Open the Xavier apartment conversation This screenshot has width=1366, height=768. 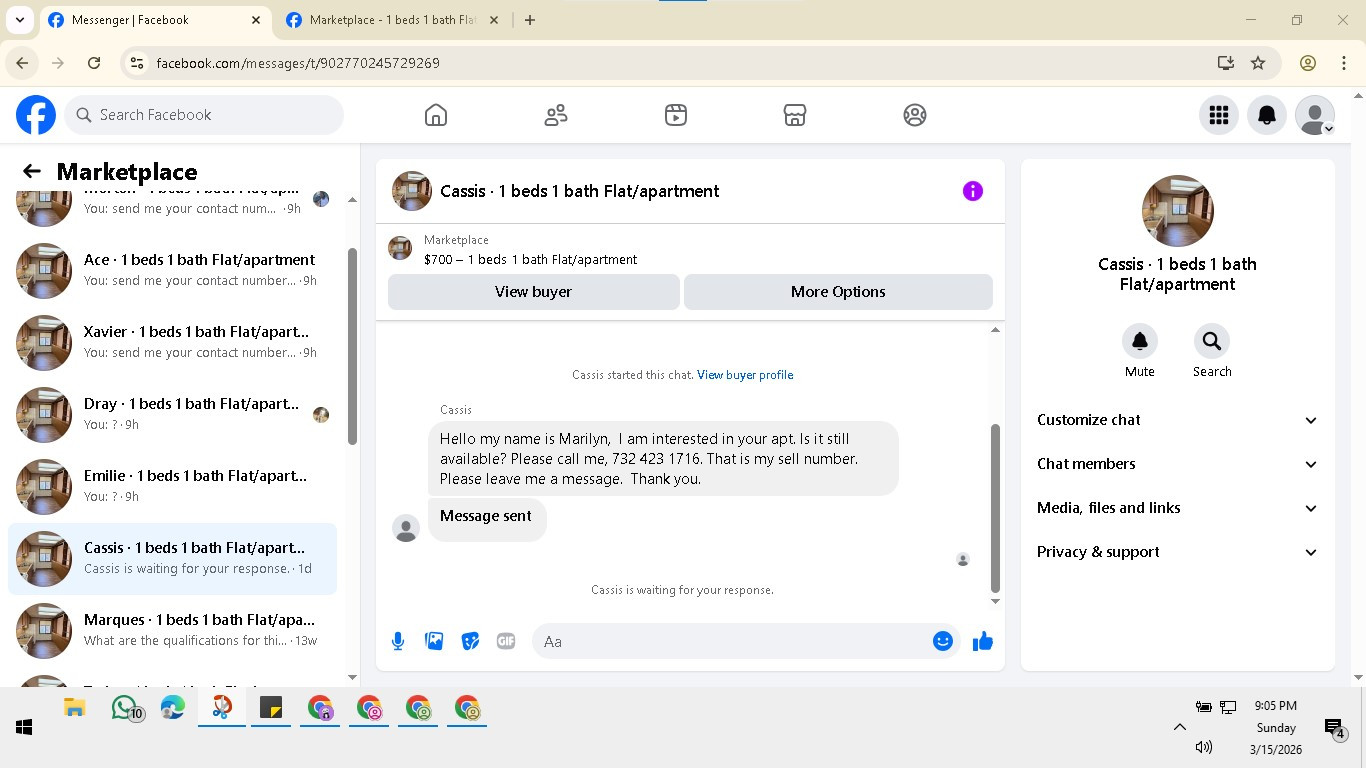[172, 342]
